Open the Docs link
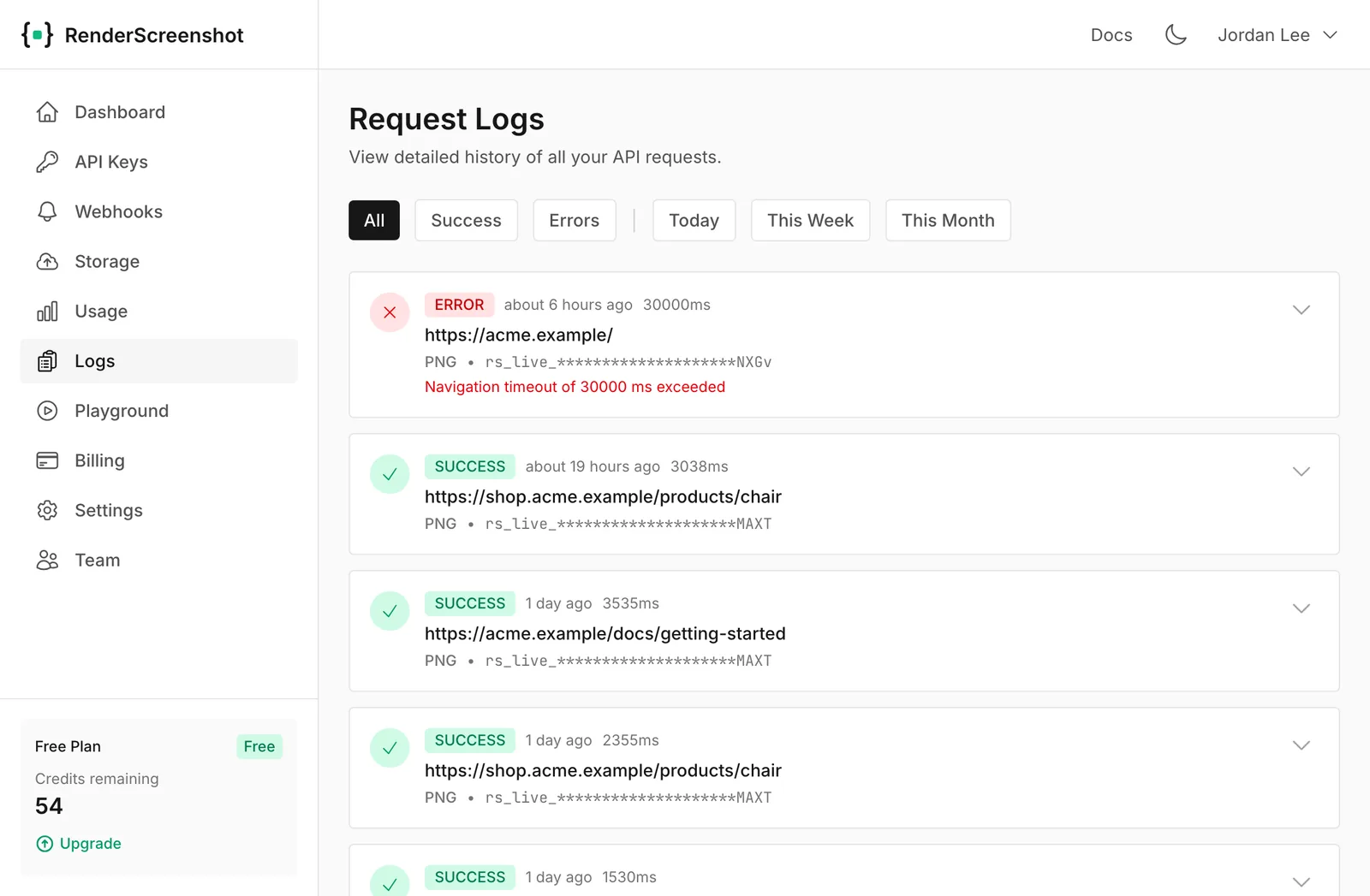 point(1111,35)
